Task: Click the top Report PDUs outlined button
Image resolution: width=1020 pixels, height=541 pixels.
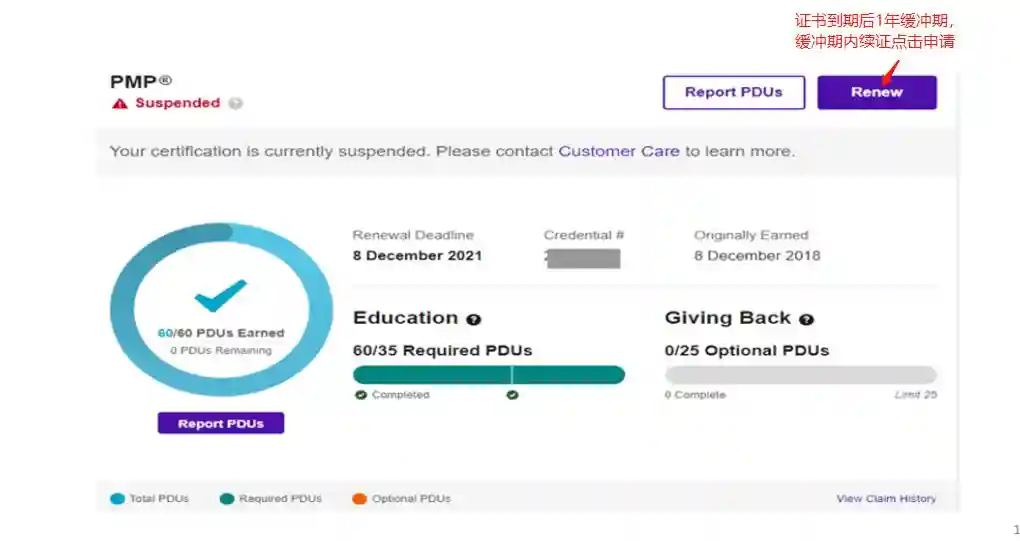Action: tap(733, 92)
